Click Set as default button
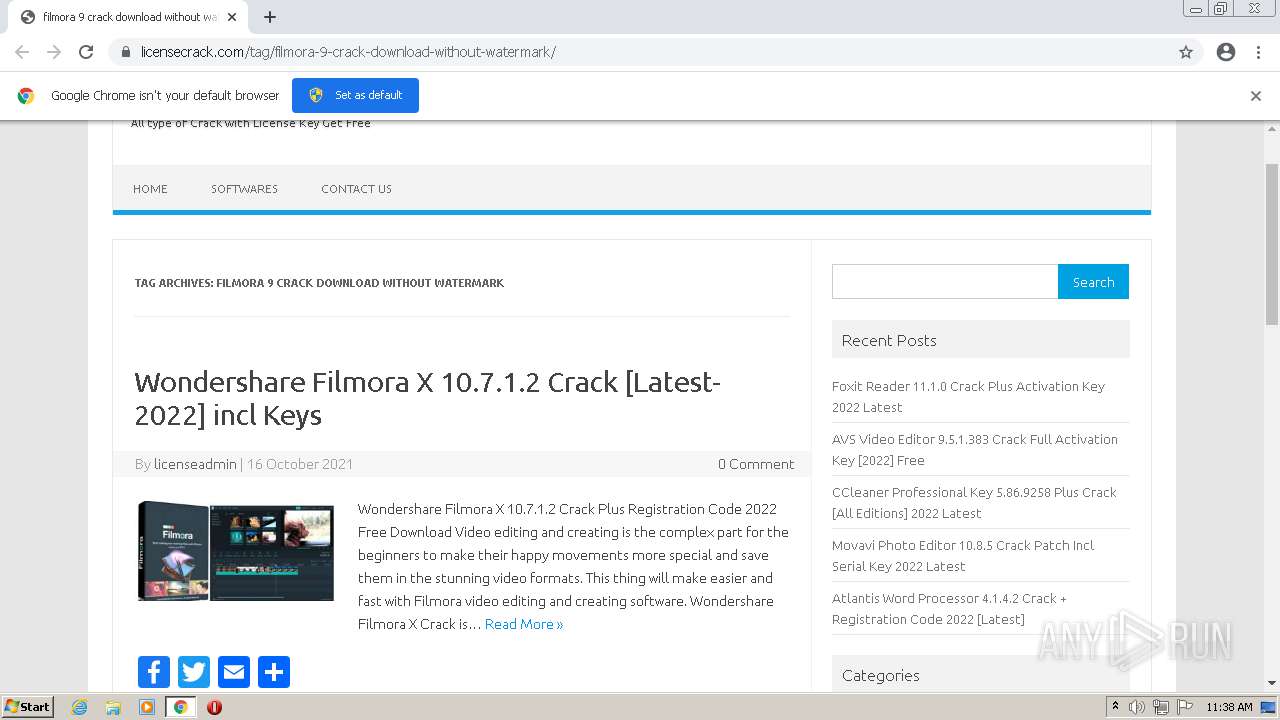This screenshot has width=1280, height=720. [x=355, y=95]
